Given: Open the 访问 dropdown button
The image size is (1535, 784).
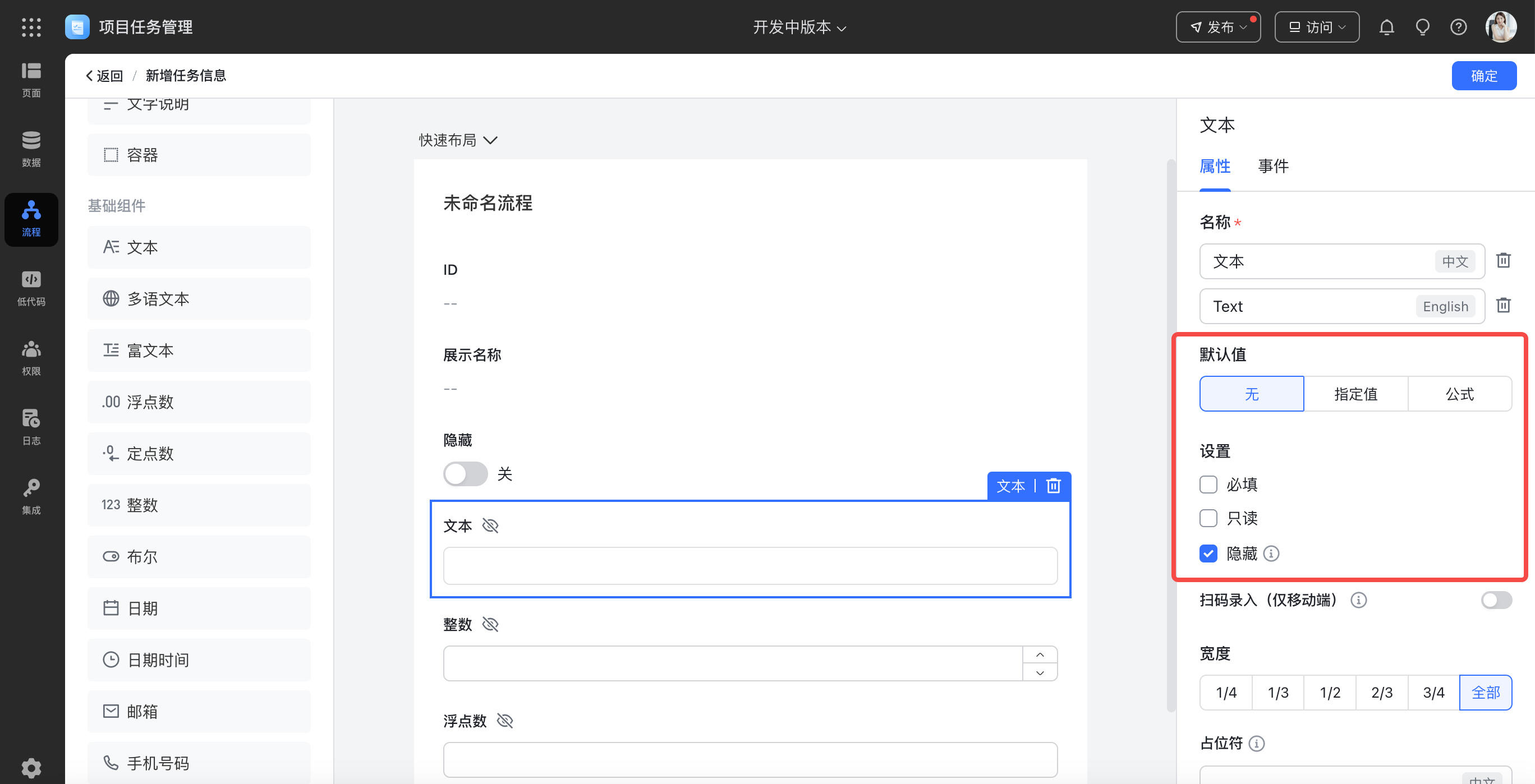Looking at the screenshot, I should 1317,27.
